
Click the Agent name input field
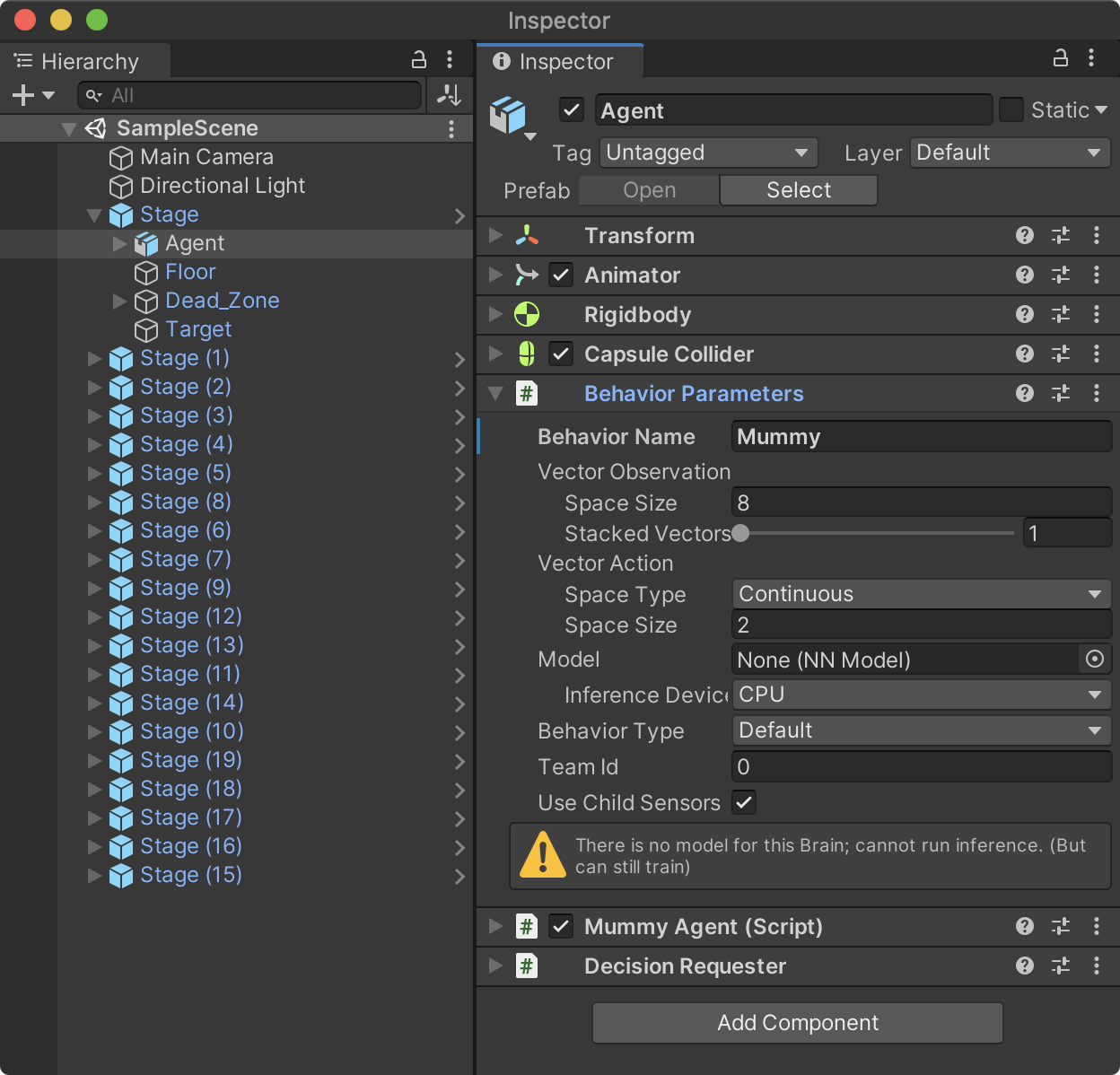pos(793,110)
